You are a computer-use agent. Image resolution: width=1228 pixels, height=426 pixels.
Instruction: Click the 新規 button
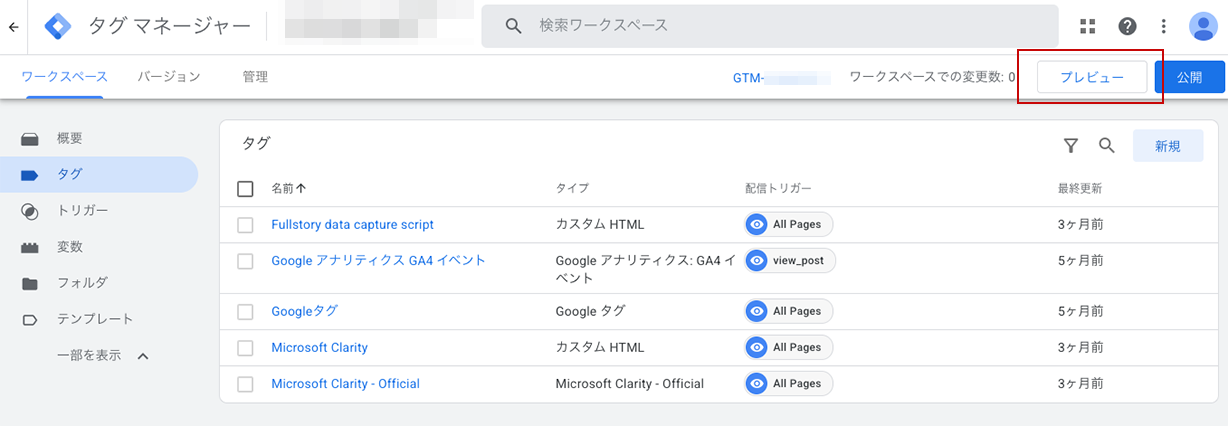click(1168, 146)
